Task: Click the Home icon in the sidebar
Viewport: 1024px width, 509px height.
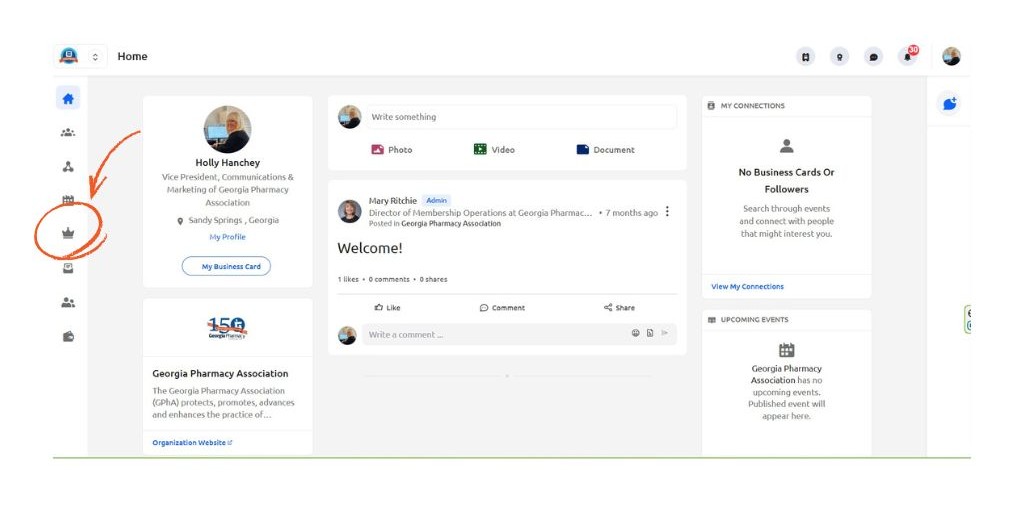Action: coord(68,99)
